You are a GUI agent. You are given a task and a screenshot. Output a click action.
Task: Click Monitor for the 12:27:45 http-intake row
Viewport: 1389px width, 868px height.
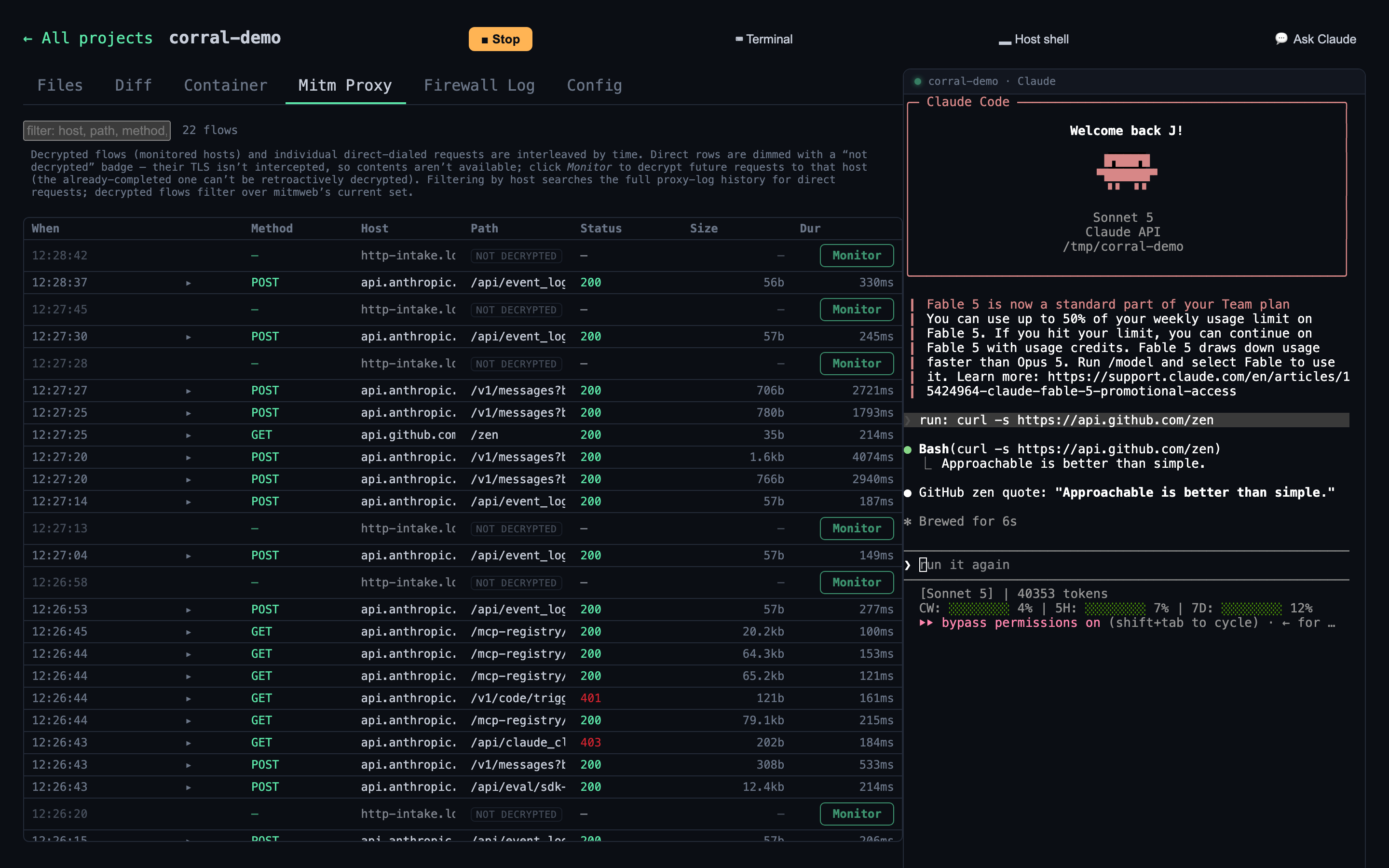pos(857,310)
